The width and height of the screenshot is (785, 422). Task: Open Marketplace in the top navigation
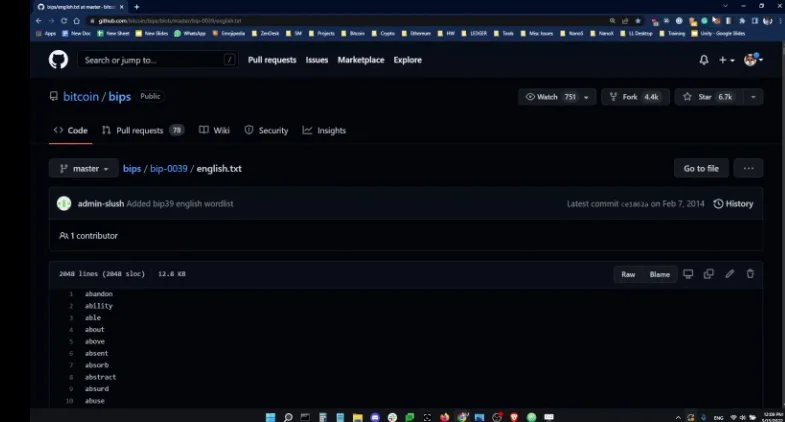(x=361, y=60)
